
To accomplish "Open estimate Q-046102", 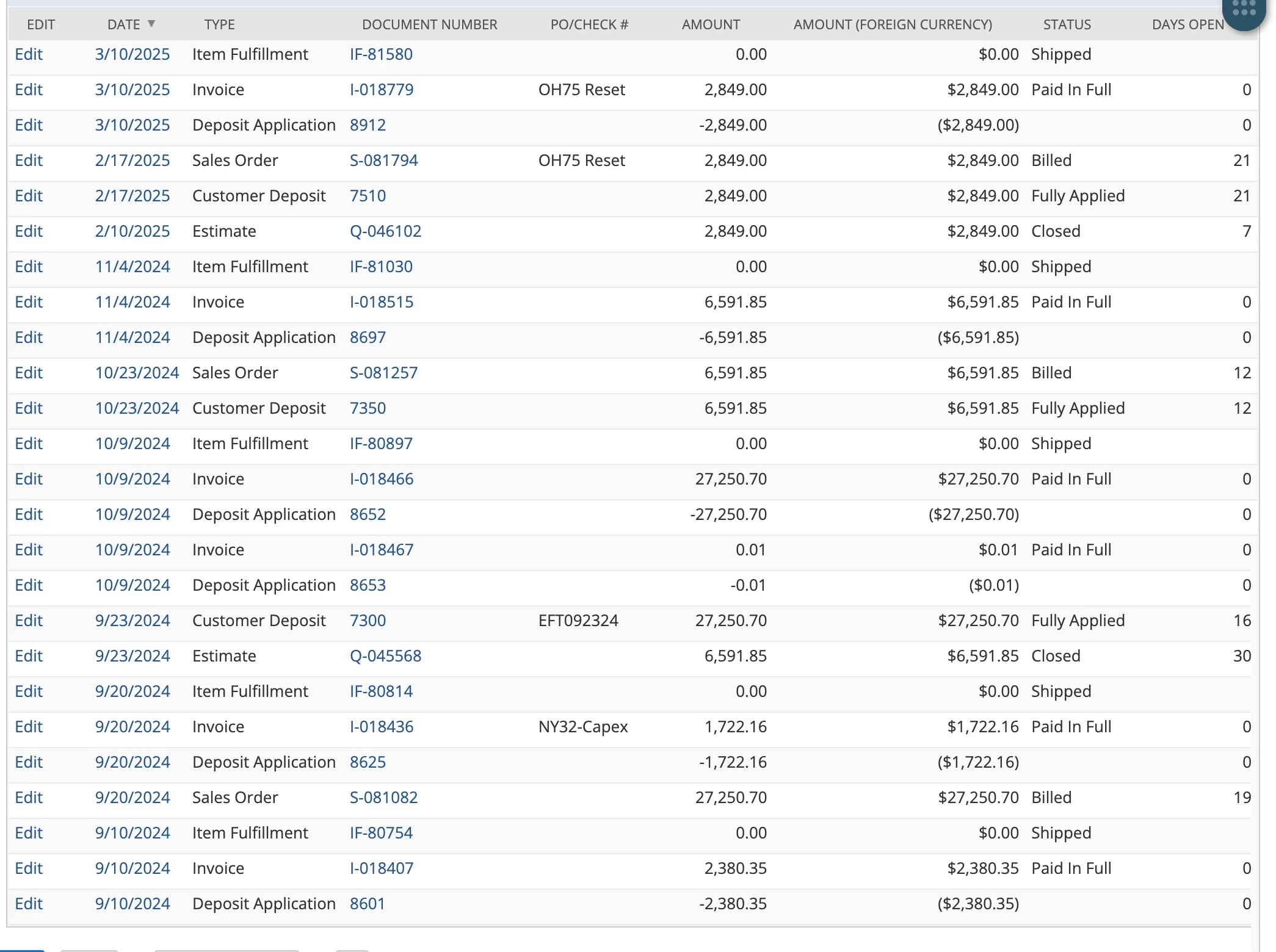I will [x=385, y=231].
